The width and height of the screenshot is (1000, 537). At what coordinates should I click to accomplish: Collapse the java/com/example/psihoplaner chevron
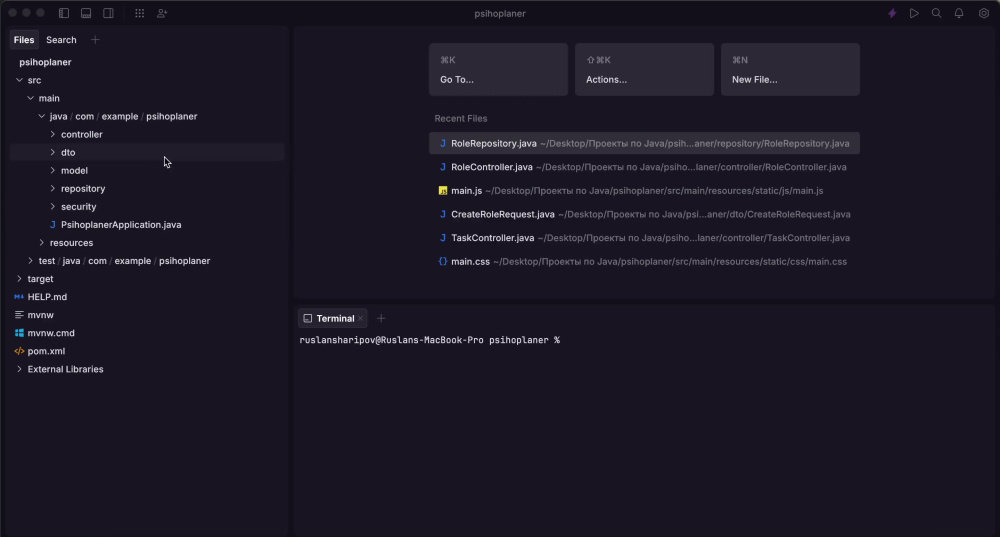coord(41,116)
